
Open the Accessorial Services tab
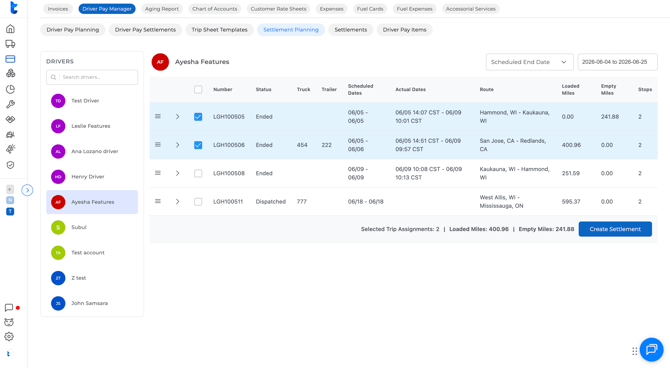(470, 9)
